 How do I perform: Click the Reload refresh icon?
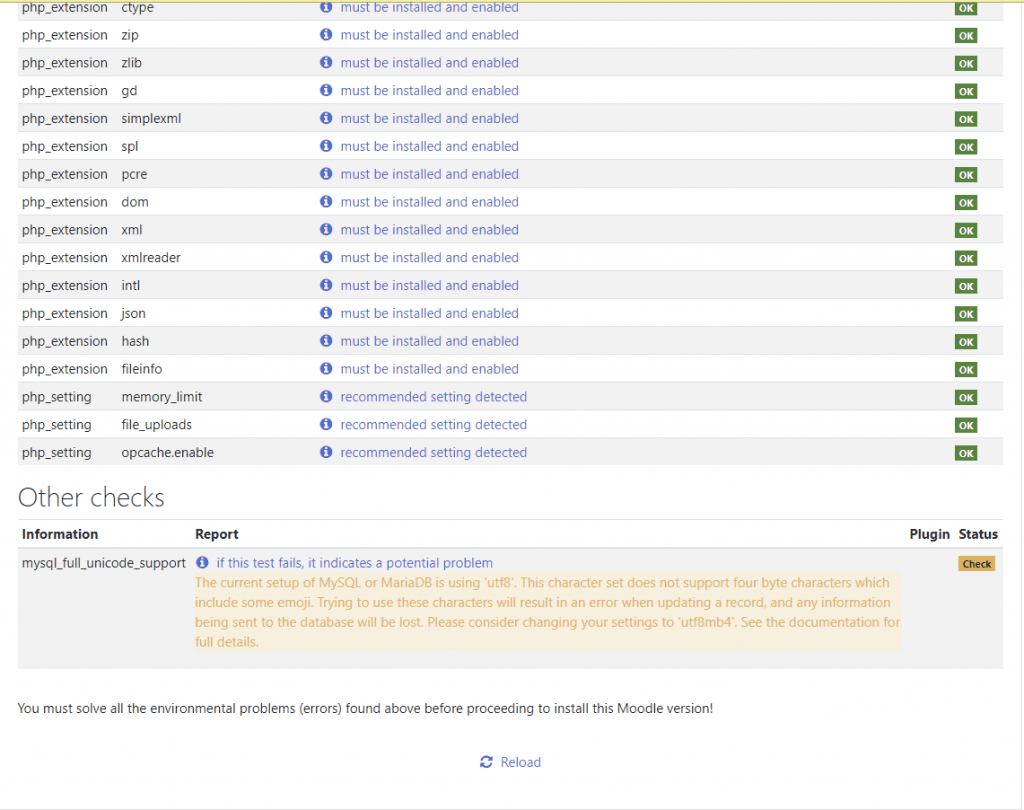[486, 762]
